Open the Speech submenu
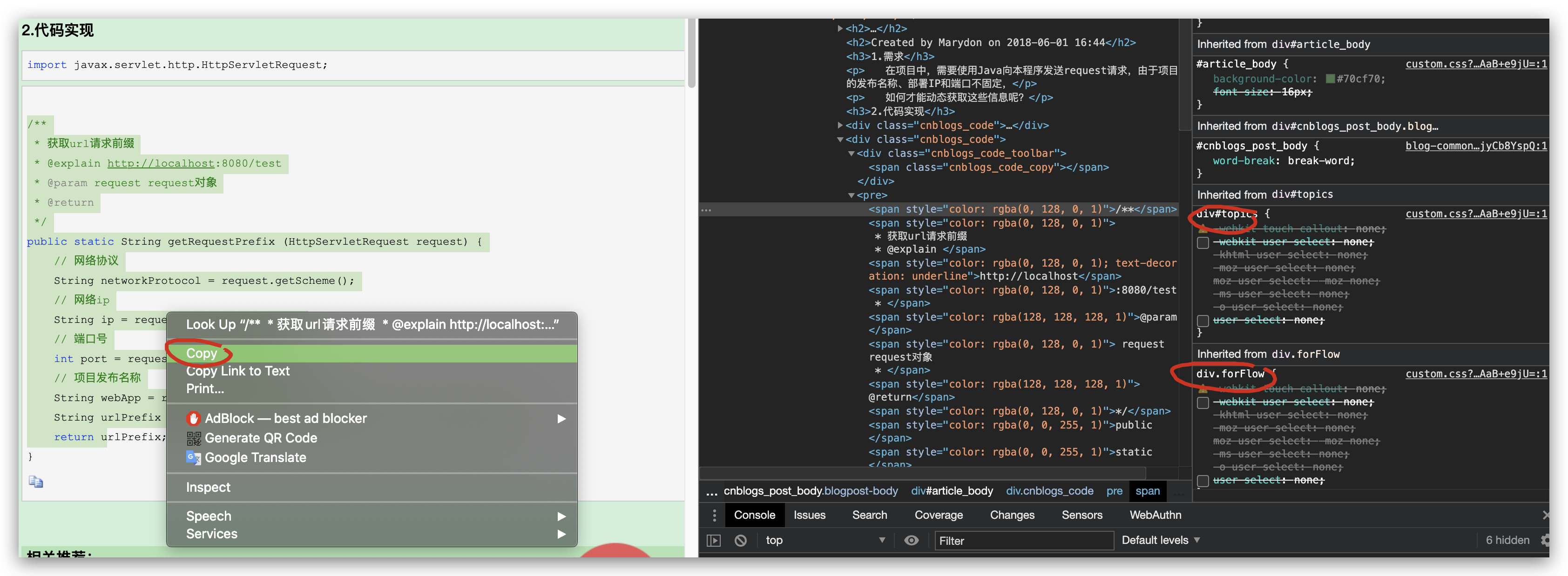 click(x=372, y=516)
